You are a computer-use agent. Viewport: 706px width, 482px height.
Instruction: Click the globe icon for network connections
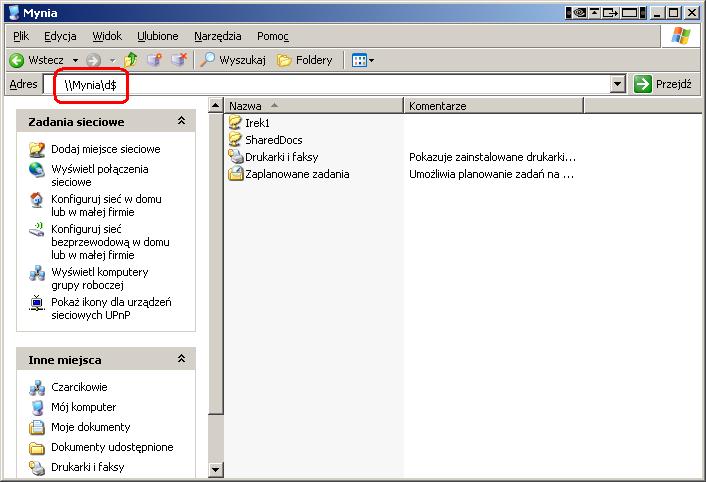tap(37, 170)
